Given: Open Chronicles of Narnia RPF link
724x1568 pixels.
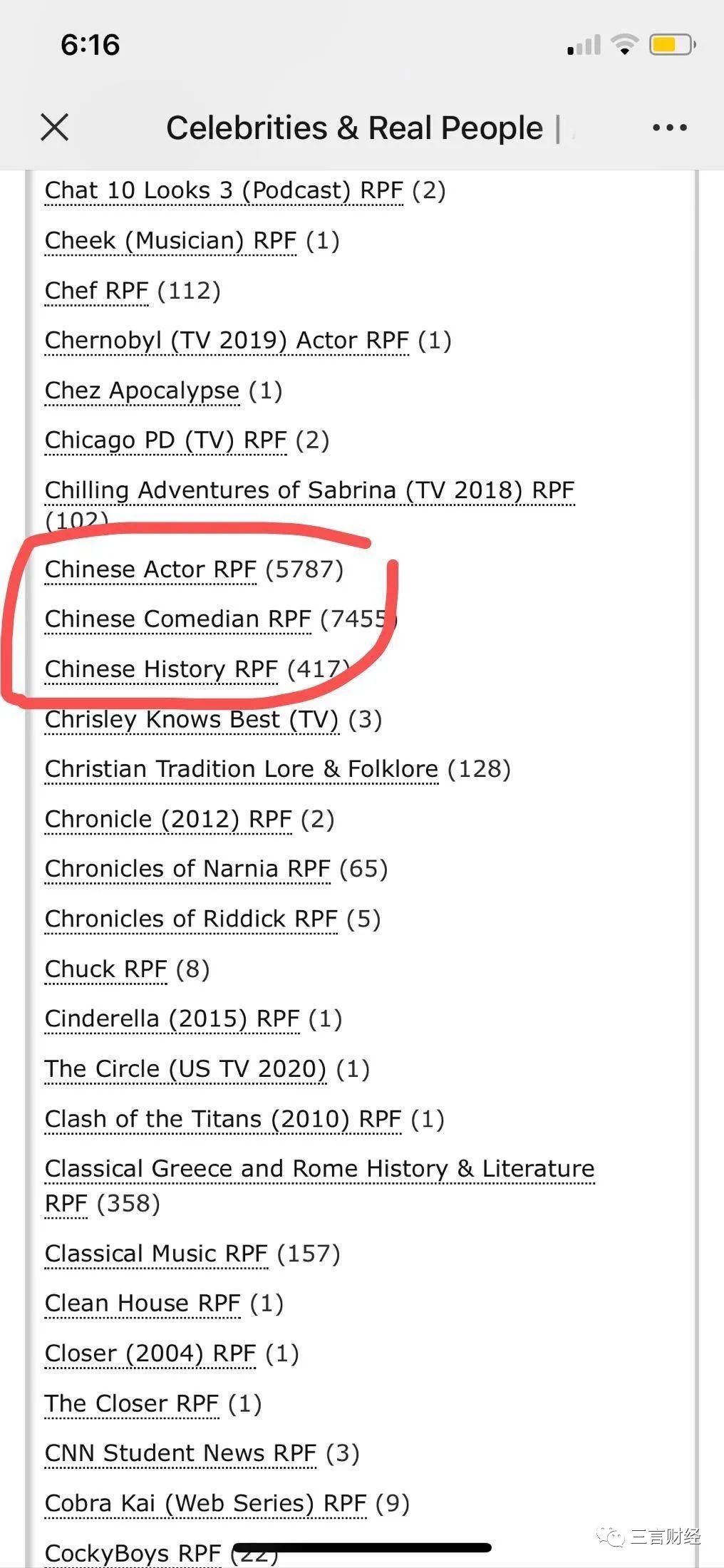Looking at the screenshot, I should click(x=187, y=869).
